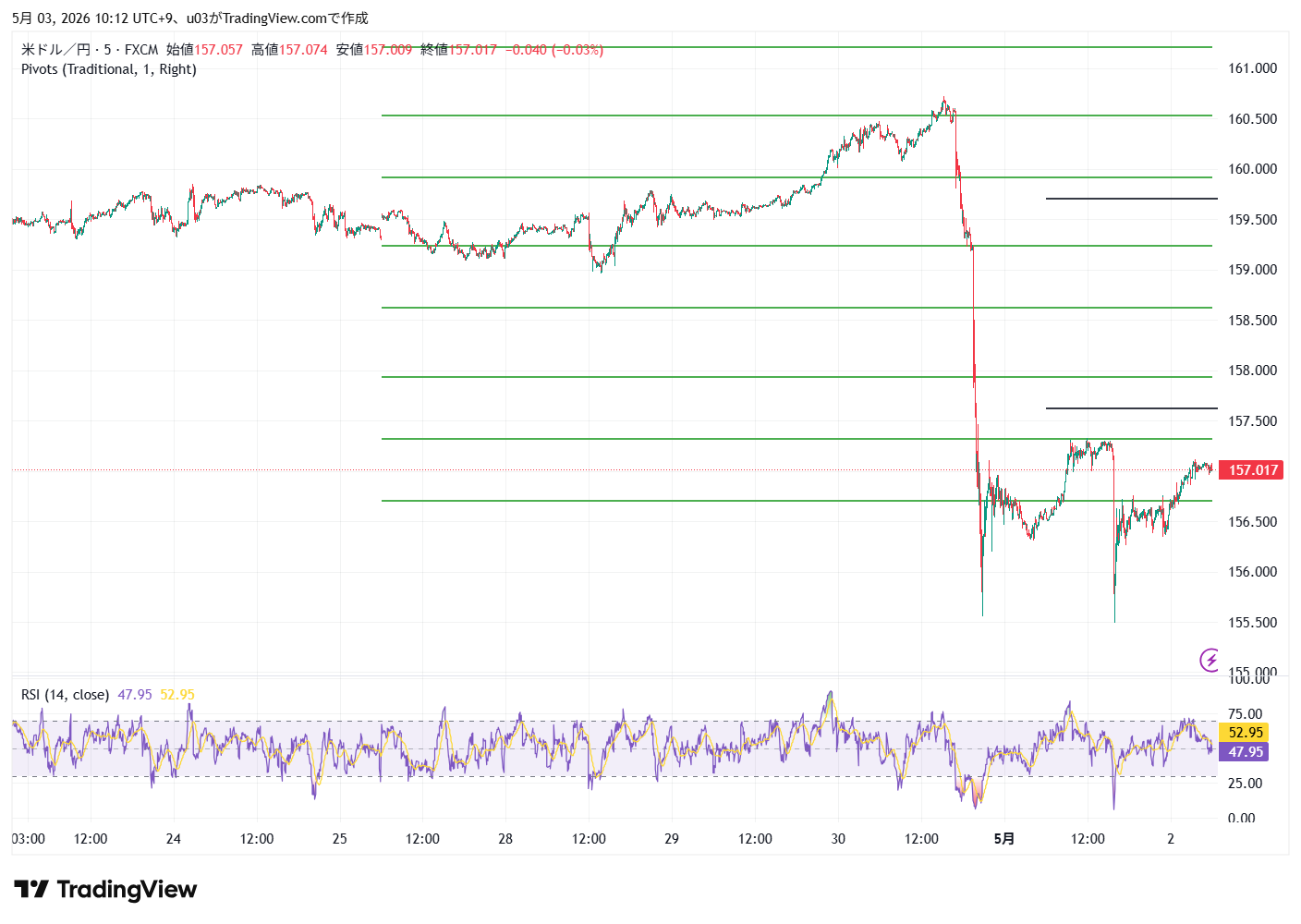Open the RSI (14, close) indicator label
Screen dimensions: 1301x924
tap(65, 695)
